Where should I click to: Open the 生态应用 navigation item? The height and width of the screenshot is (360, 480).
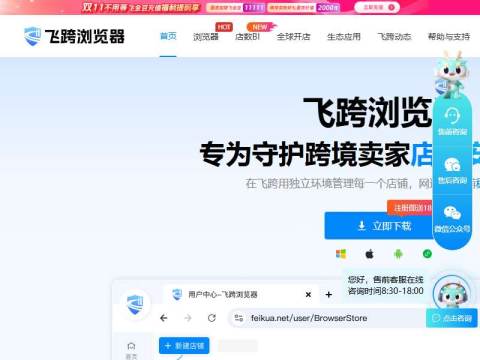pos(344,37)
